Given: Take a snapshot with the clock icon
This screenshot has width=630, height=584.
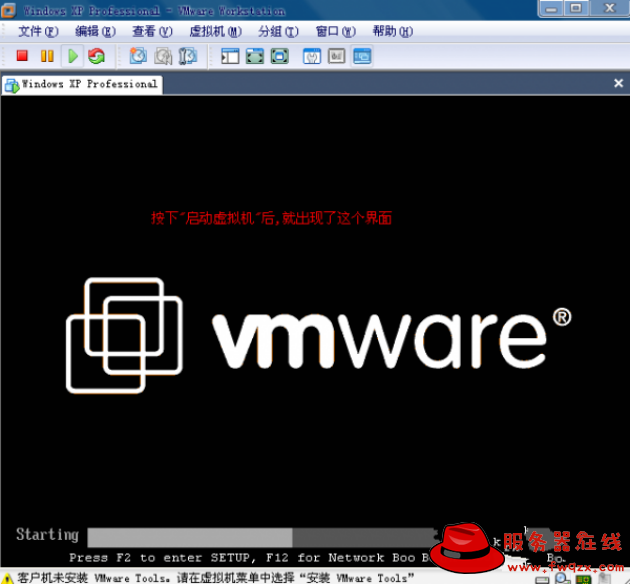Looking at the screenshot, I should point(138,56).
